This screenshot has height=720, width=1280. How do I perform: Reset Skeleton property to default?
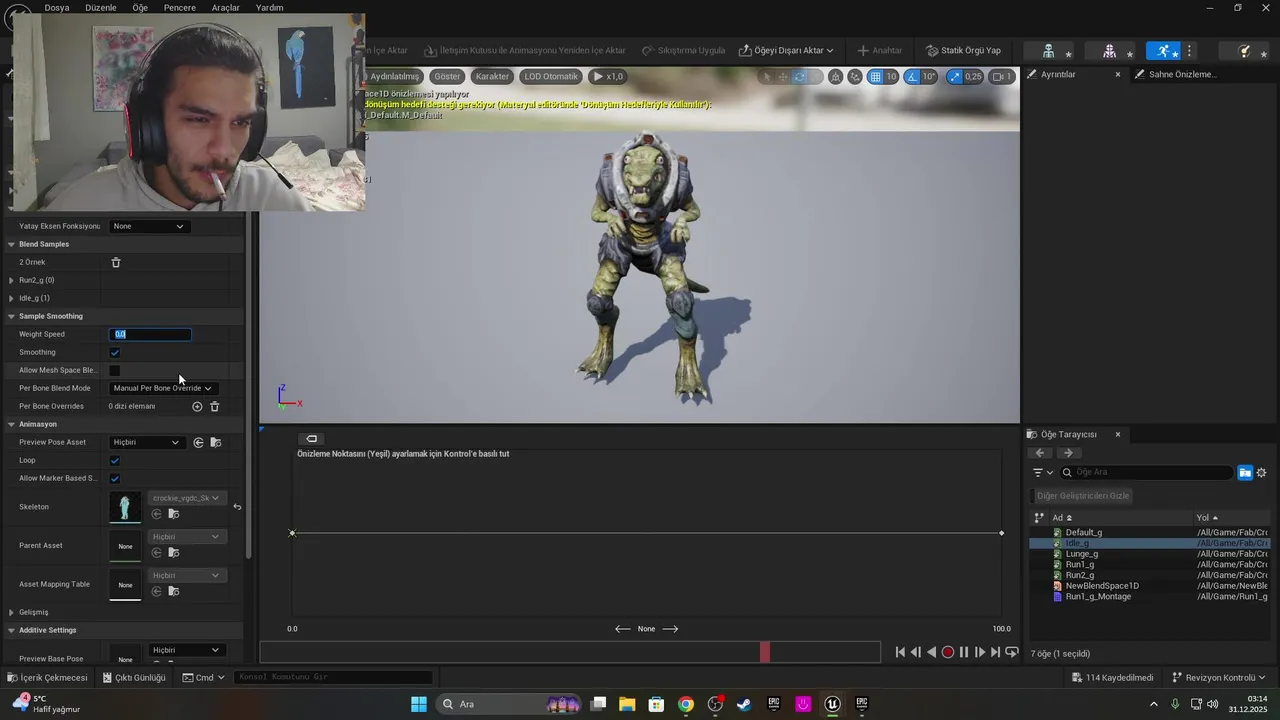pos(237,507)
